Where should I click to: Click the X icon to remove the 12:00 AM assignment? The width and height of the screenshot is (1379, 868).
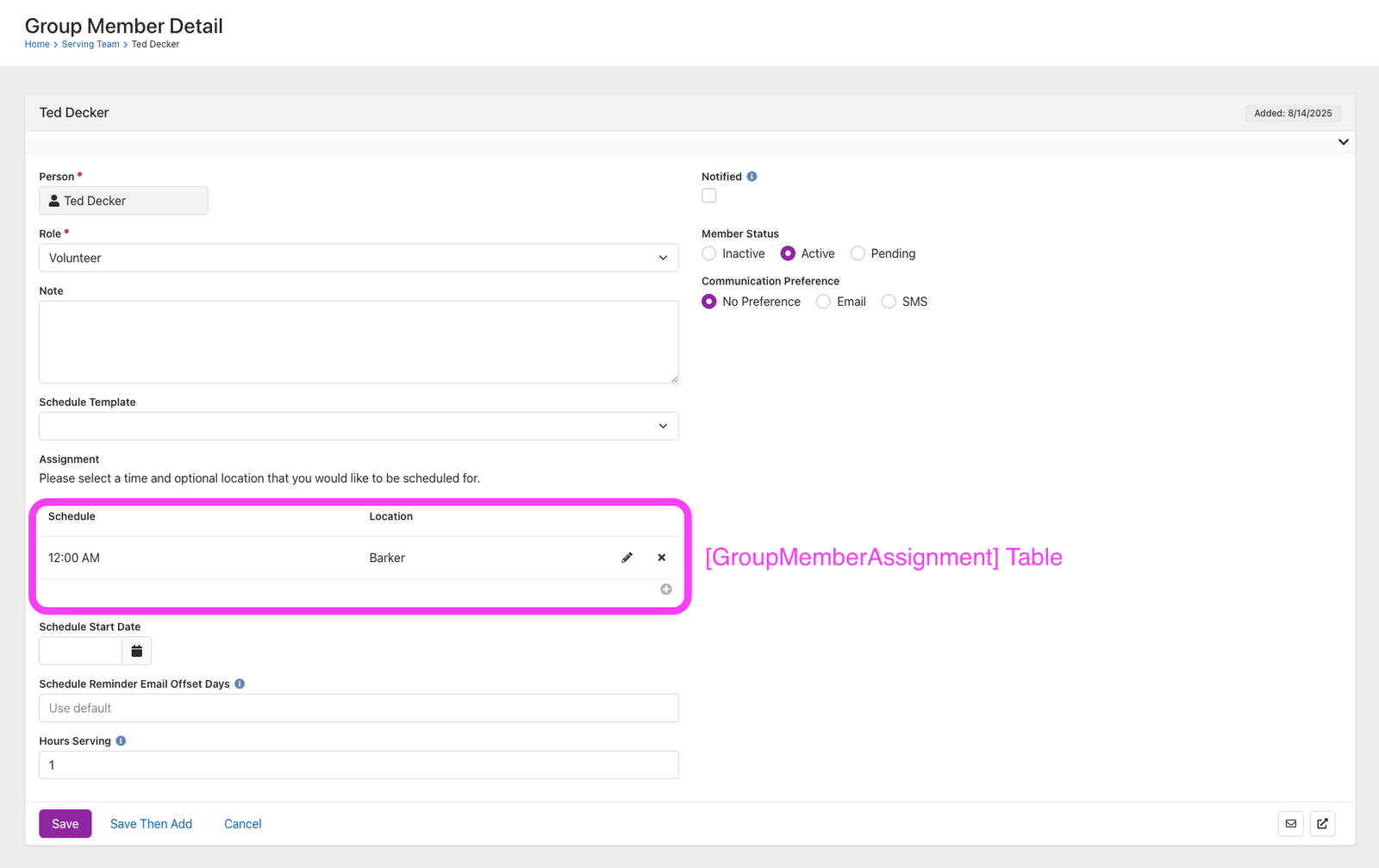(x=661, y=558)
